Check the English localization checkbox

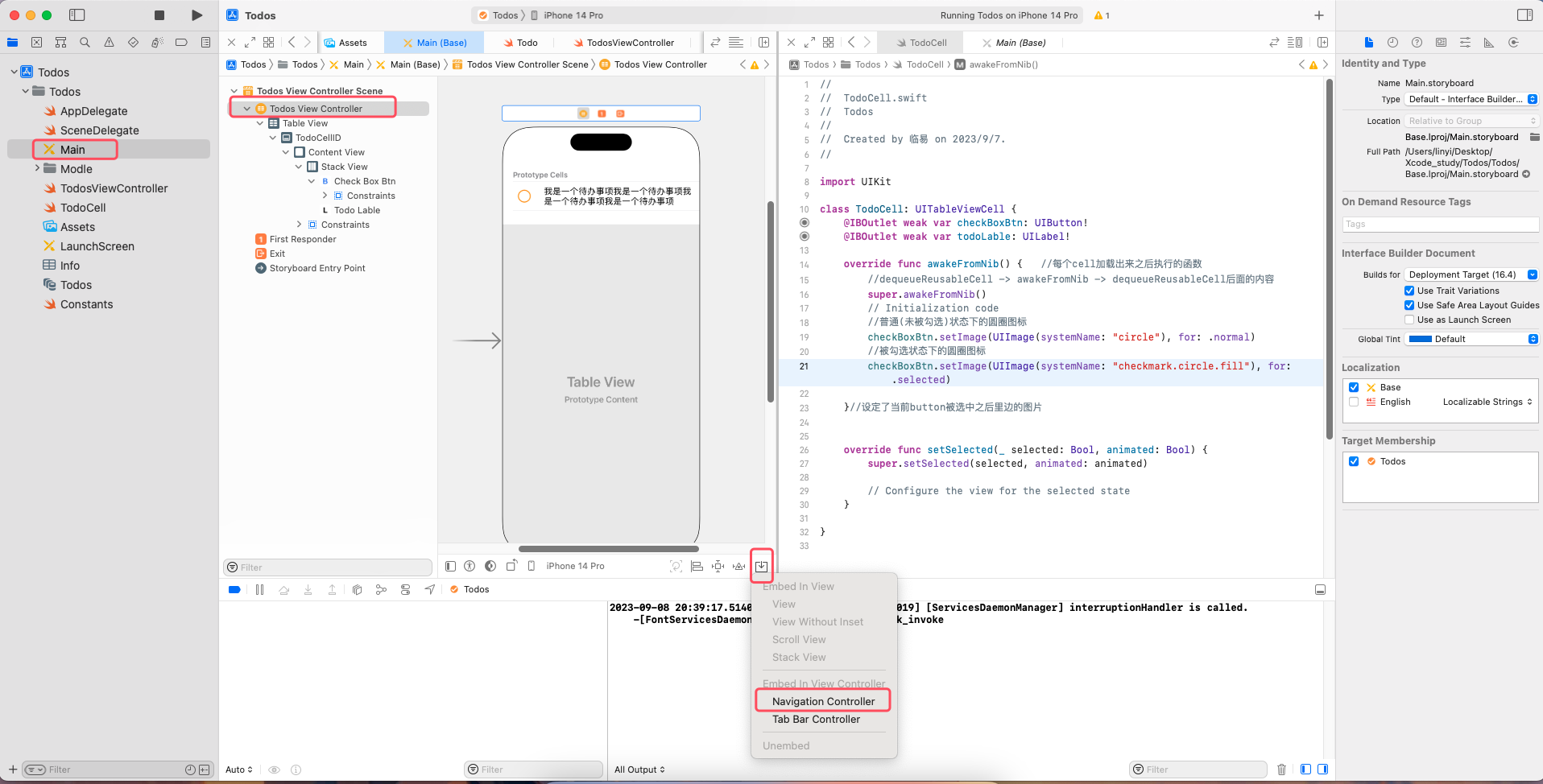1354,402
